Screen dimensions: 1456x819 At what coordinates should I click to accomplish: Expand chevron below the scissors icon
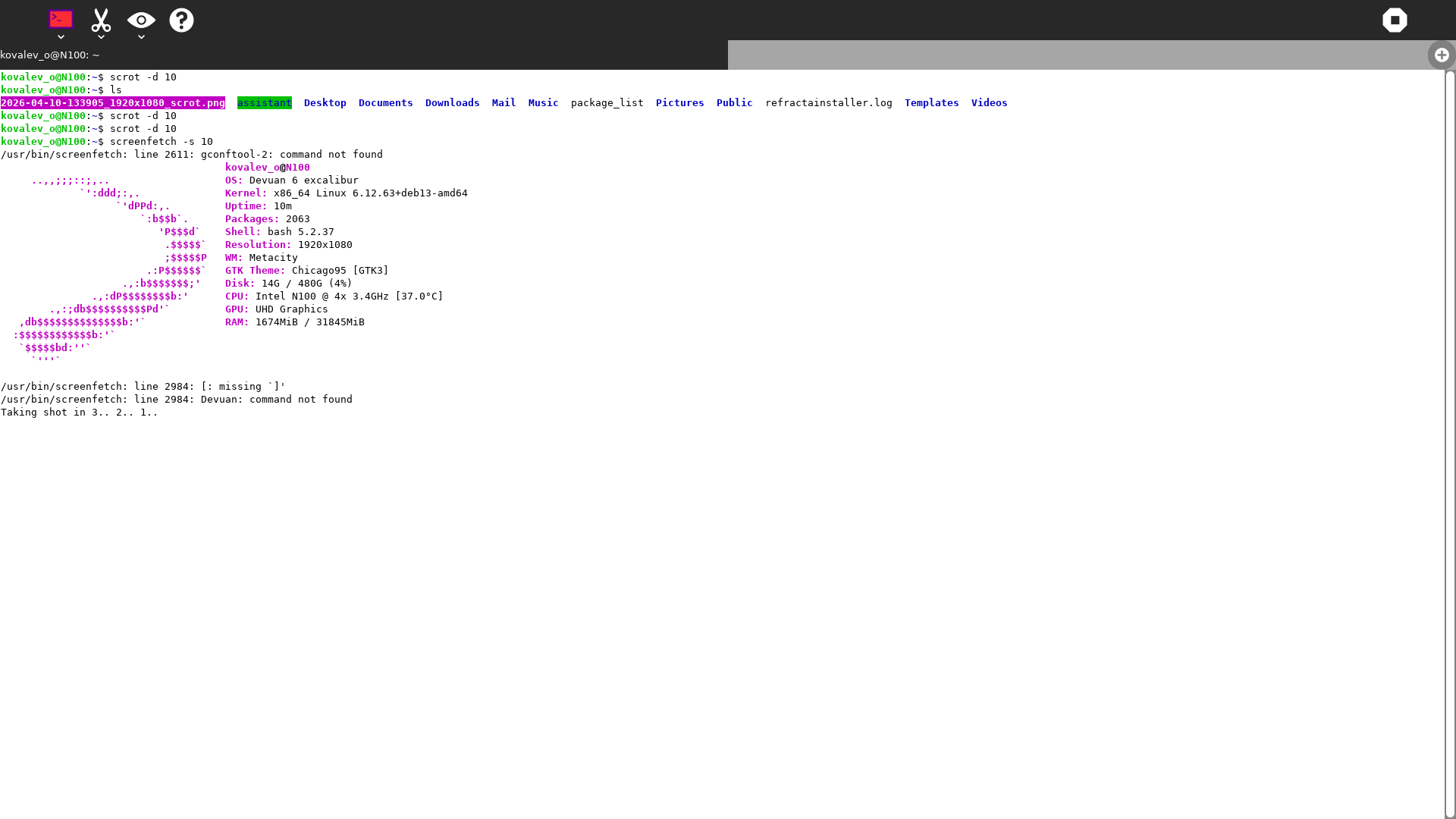click(x=101, y=37)
